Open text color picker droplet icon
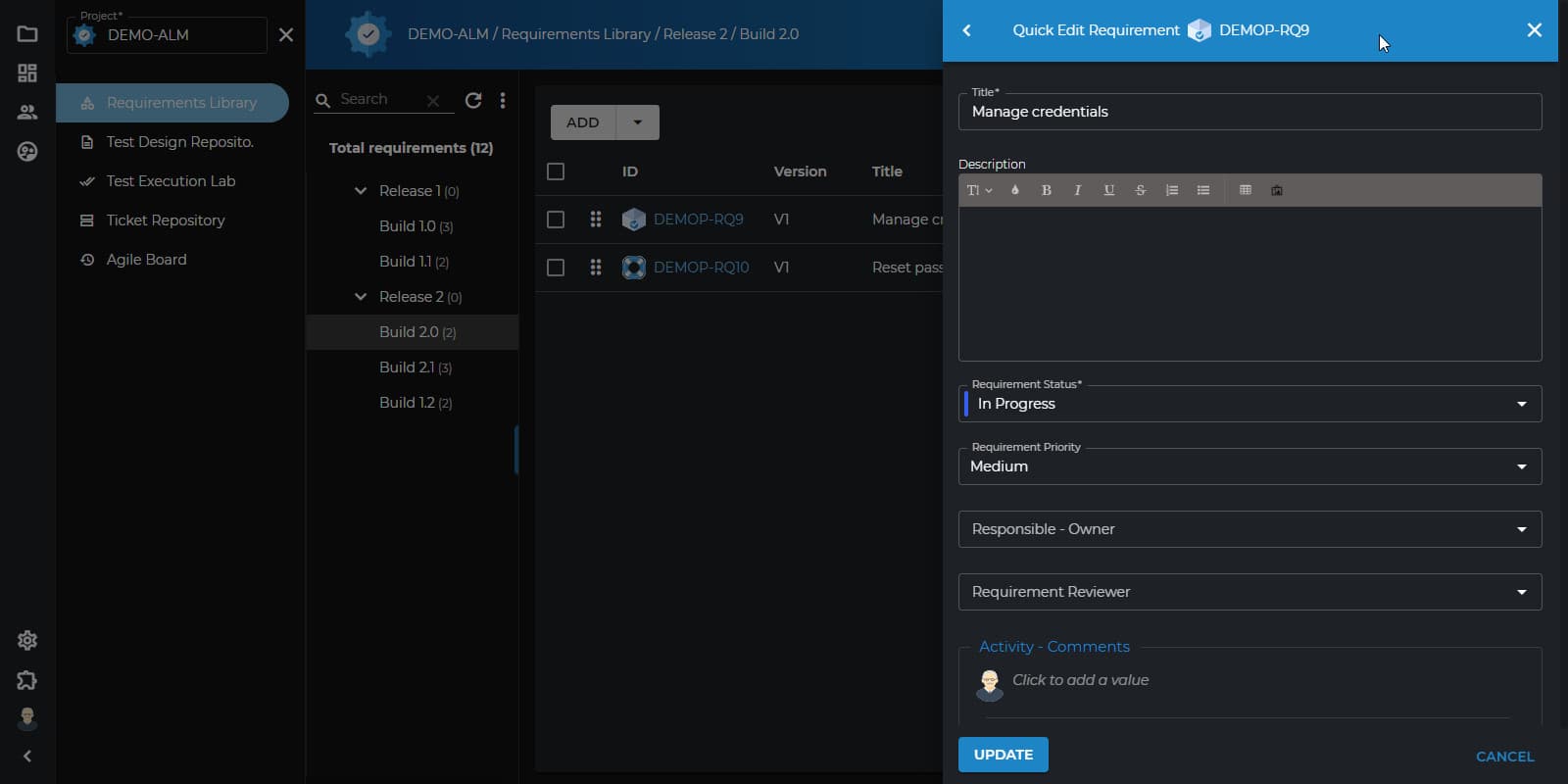Image resolution: width=1568 pixels, height=784 pixels. (1014, 190)
